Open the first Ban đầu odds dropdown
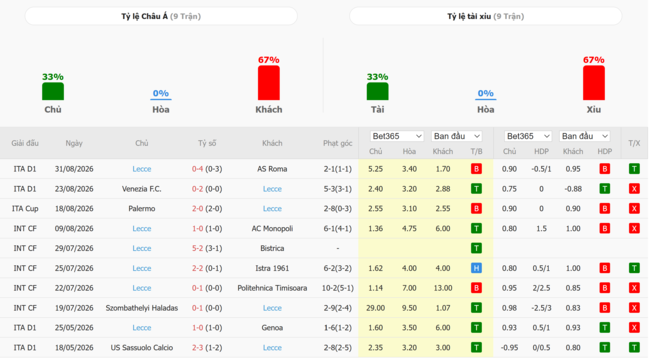Image resolution: width=650 pixels, height=362 pixels. coord(457,136)
